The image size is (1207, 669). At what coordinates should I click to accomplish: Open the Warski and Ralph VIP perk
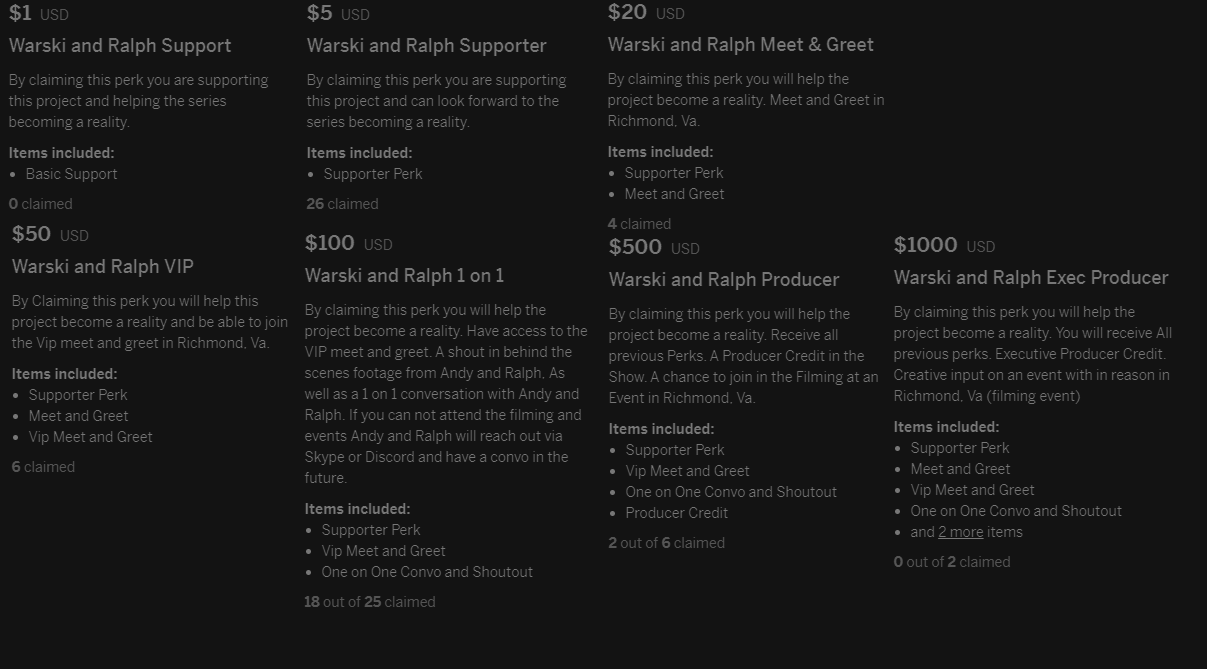pos(103,267)
